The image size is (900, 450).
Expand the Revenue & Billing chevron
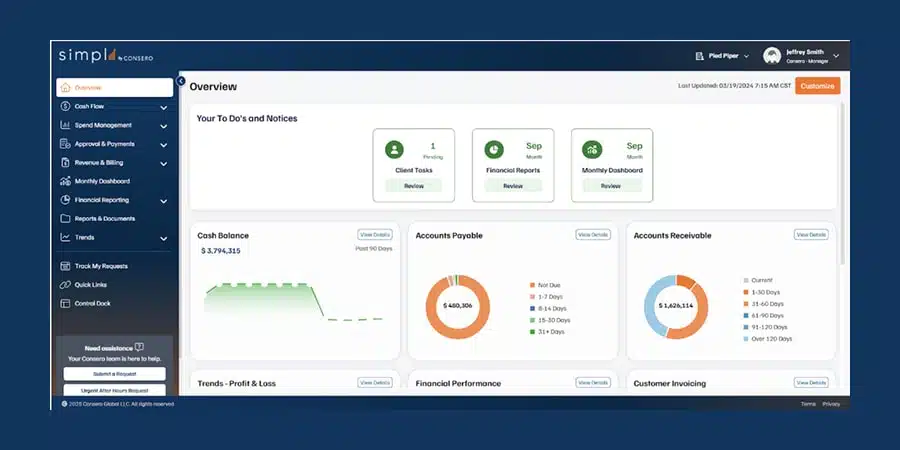coord(164,164)
